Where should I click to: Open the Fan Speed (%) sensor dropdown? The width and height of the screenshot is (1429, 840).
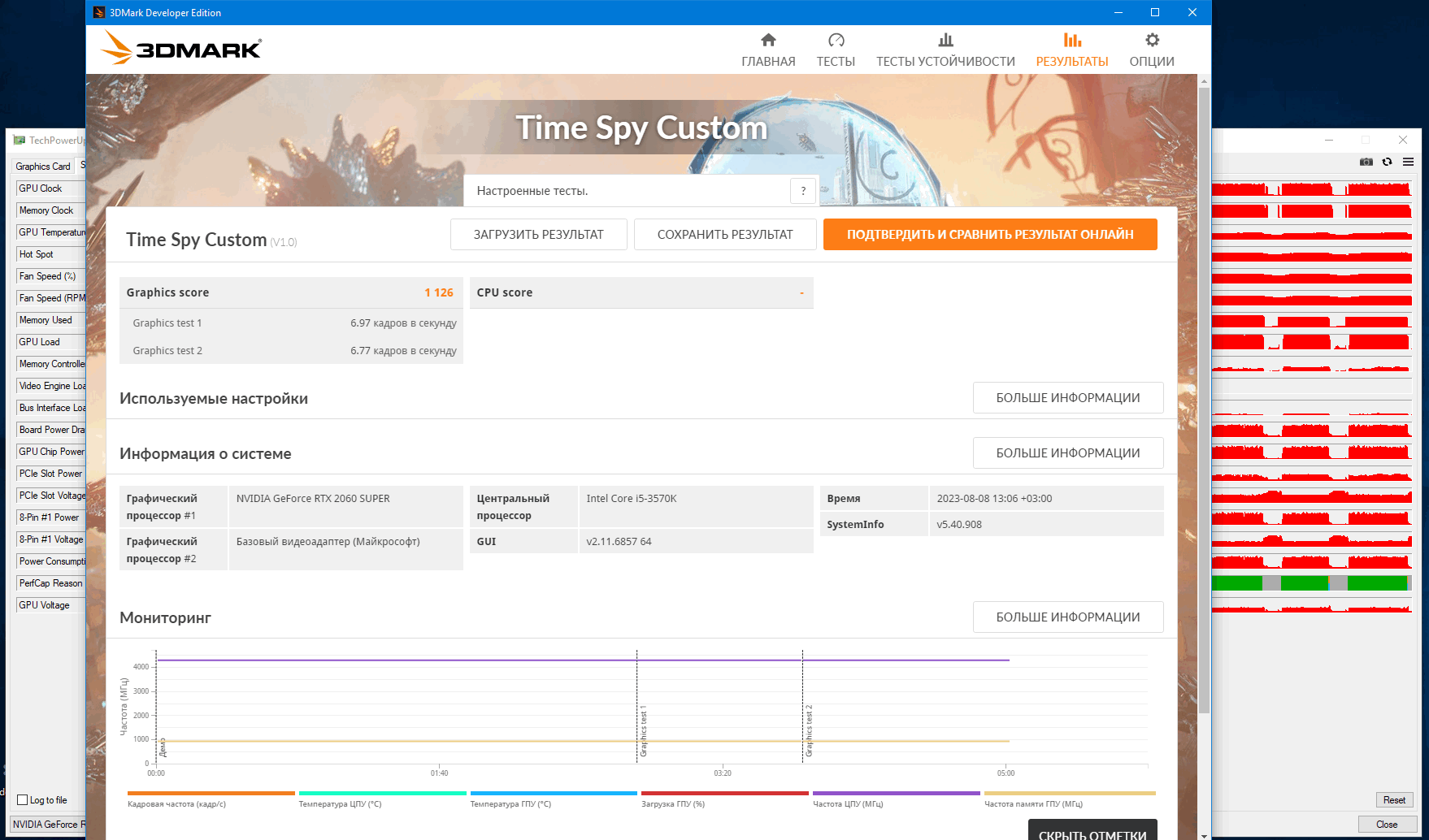50,276
